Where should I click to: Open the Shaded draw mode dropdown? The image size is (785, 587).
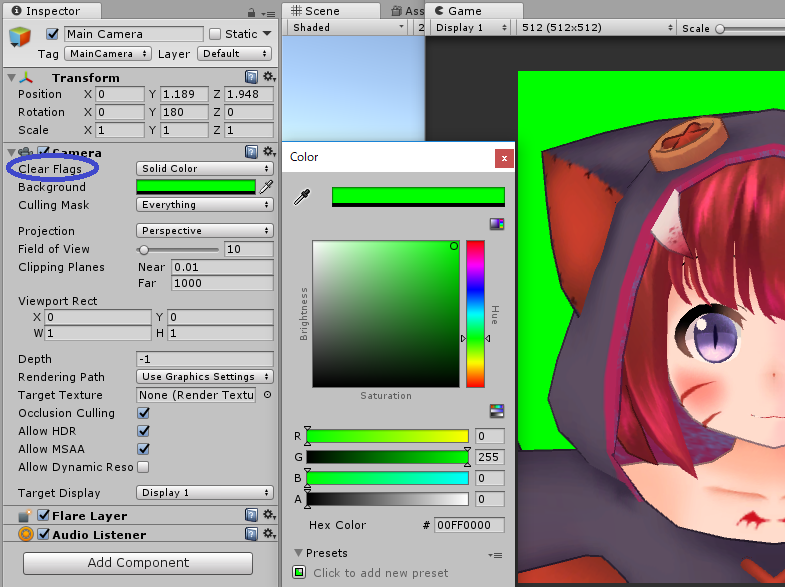348,28
